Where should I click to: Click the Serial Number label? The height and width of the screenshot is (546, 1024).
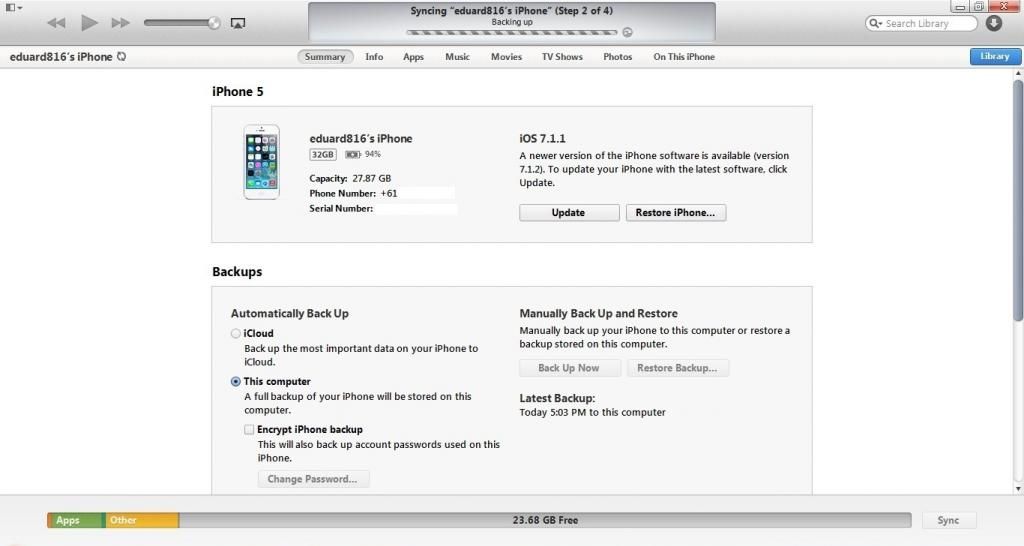341,208
